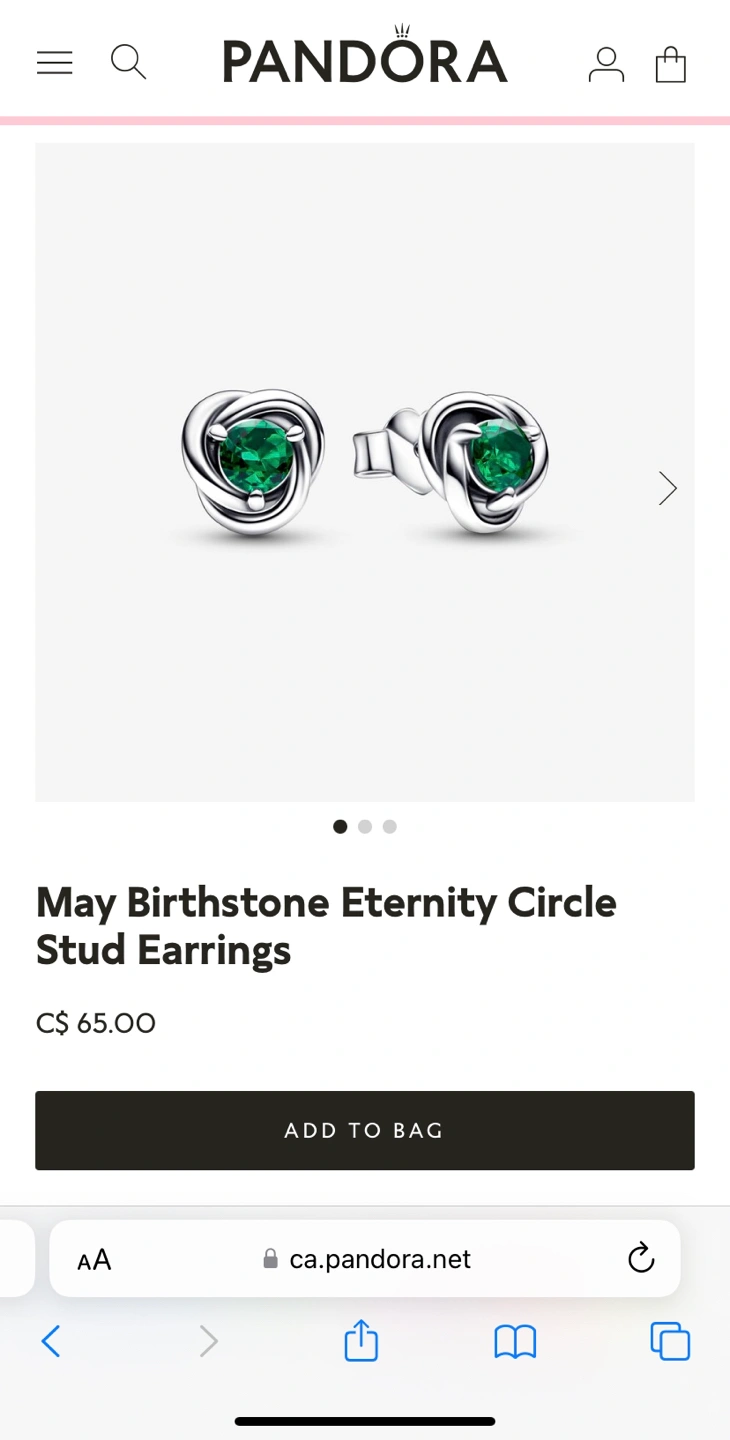This screenshot has height=1440, width=730.
Task: Tap the search magnifier icon
Action: tap(128, 62)
